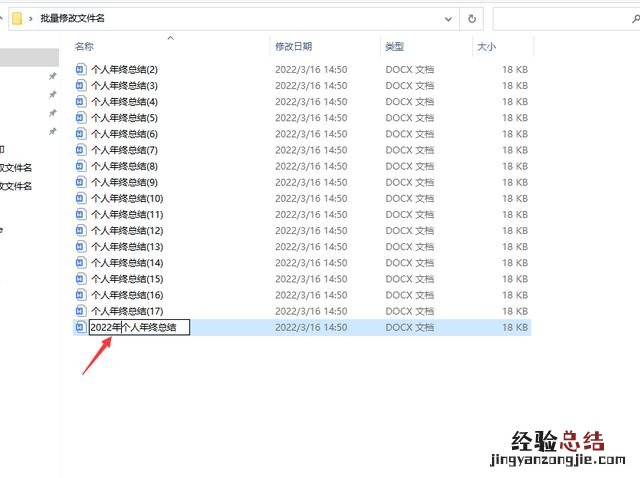This screenshot has height=478, width=640.
Task: Click the docx icon of 个人年终总结(11)
Action: point(81,214)
